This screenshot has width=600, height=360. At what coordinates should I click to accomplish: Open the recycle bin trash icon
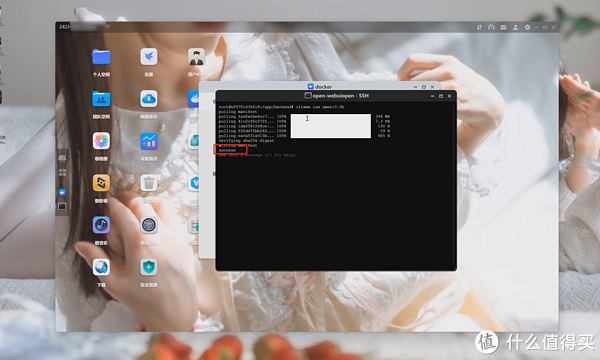tap(149, 183)
